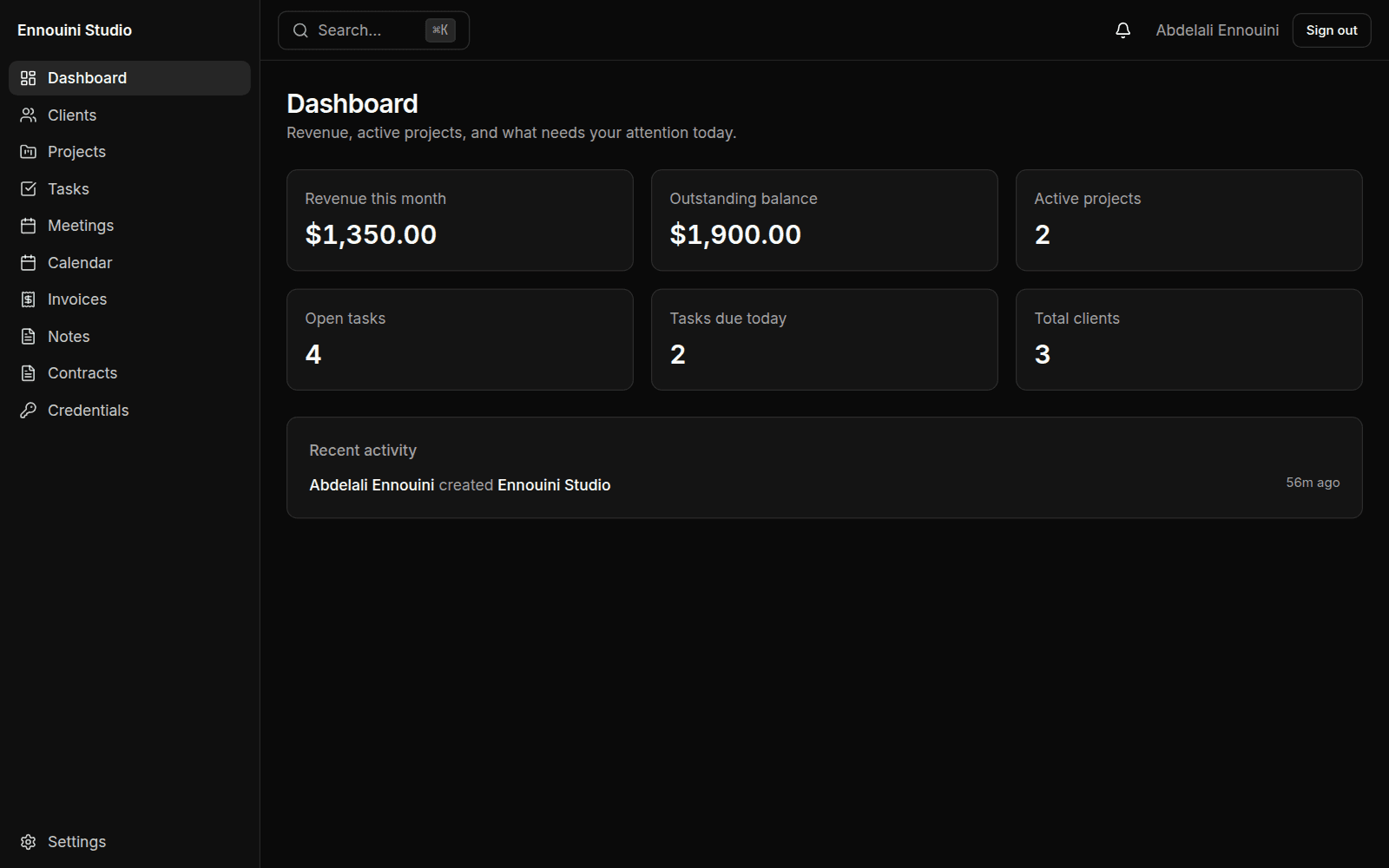
Task: Click the Meetings calendar icon
Action: [29, 226]
